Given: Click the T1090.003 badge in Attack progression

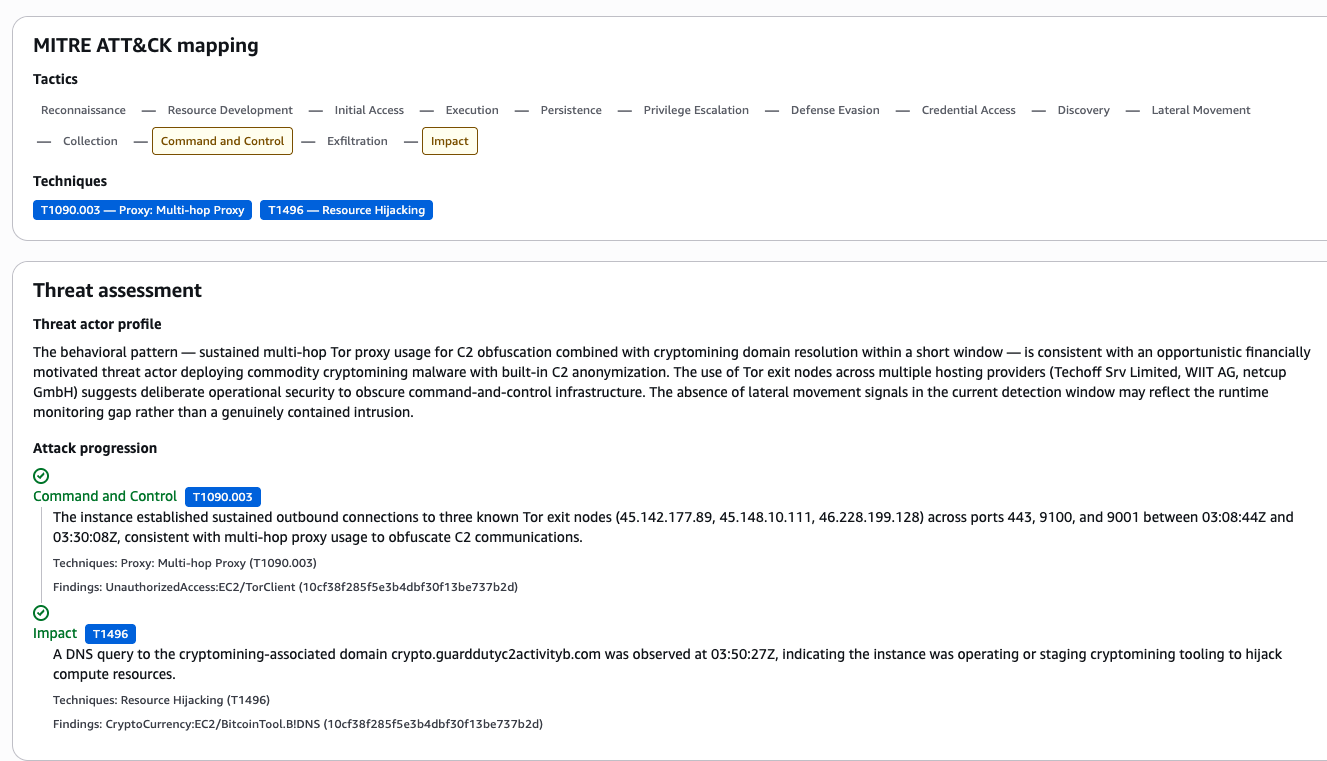Looking at the screenshot, I should [223, 496].
